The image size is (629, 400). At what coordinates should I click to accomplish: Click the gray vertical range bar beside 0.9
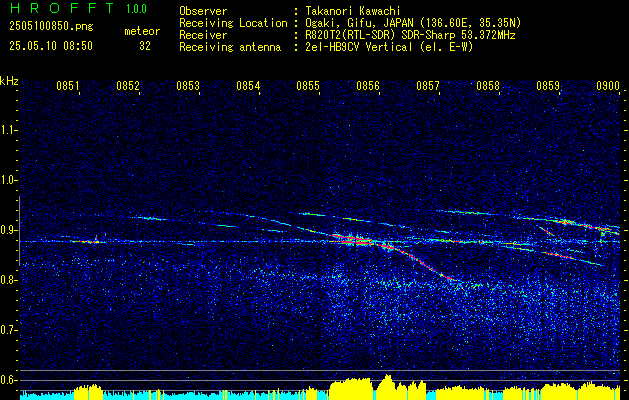19,231
